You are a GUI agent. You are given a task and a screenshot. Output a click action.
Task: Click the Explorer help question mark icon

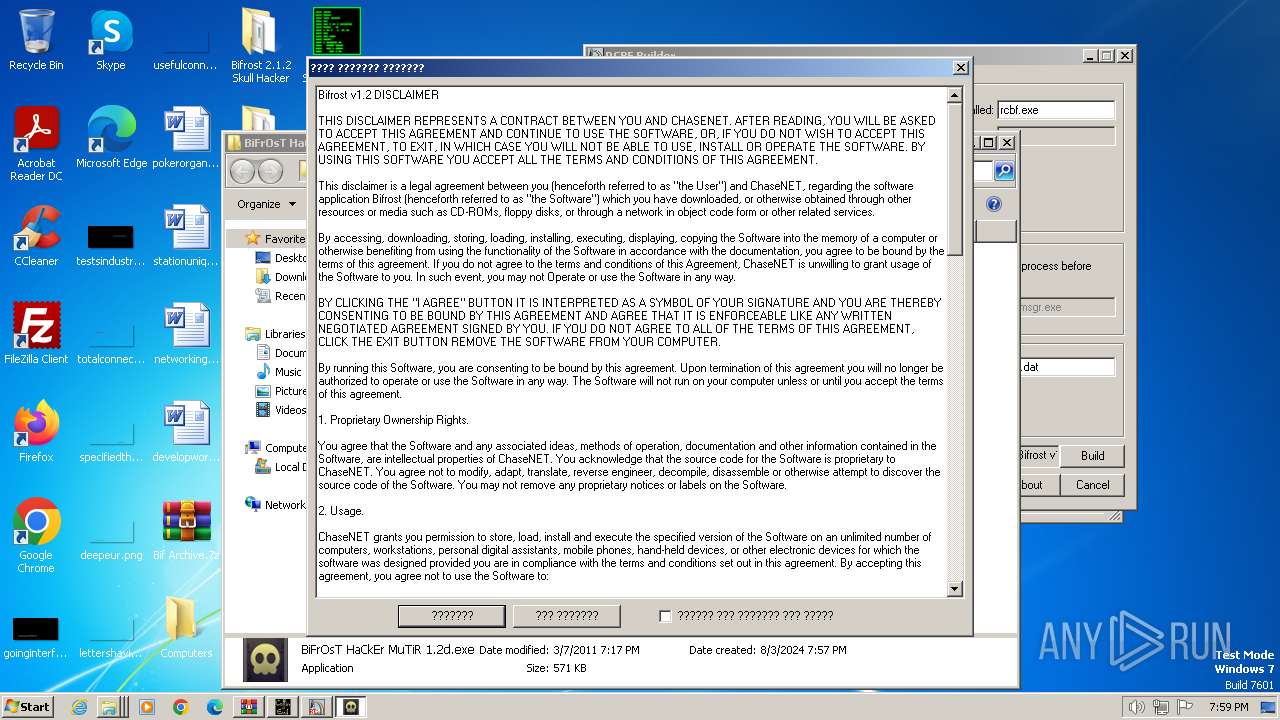pos(994,204)
